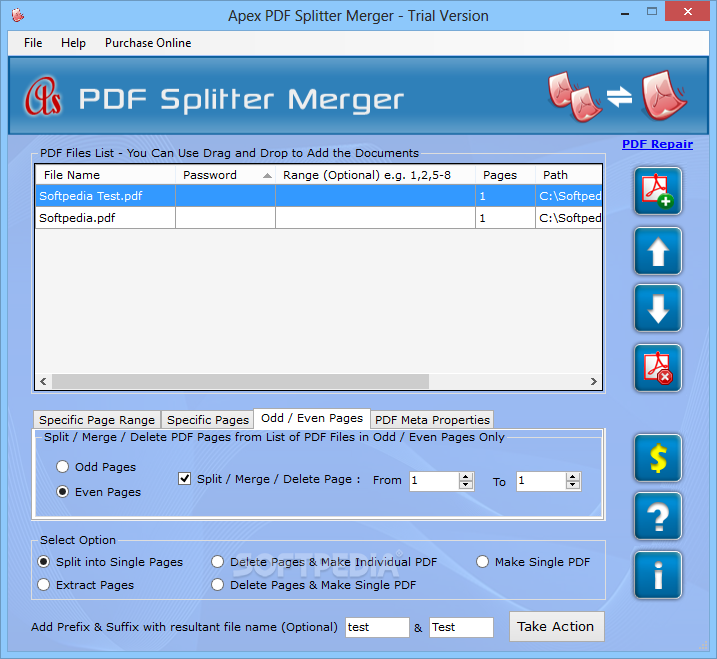
Task: Click the To page number field
Action: coord(541,481)
